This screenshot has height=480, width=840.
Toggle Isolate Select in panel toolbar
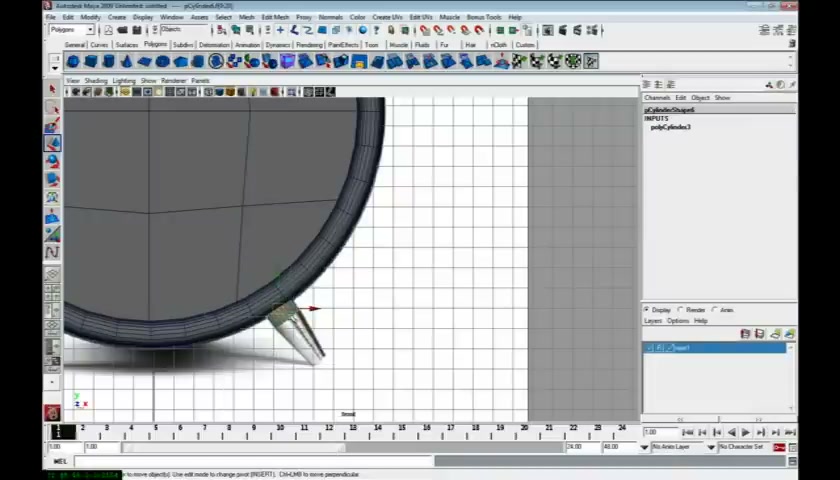point(291,92)
